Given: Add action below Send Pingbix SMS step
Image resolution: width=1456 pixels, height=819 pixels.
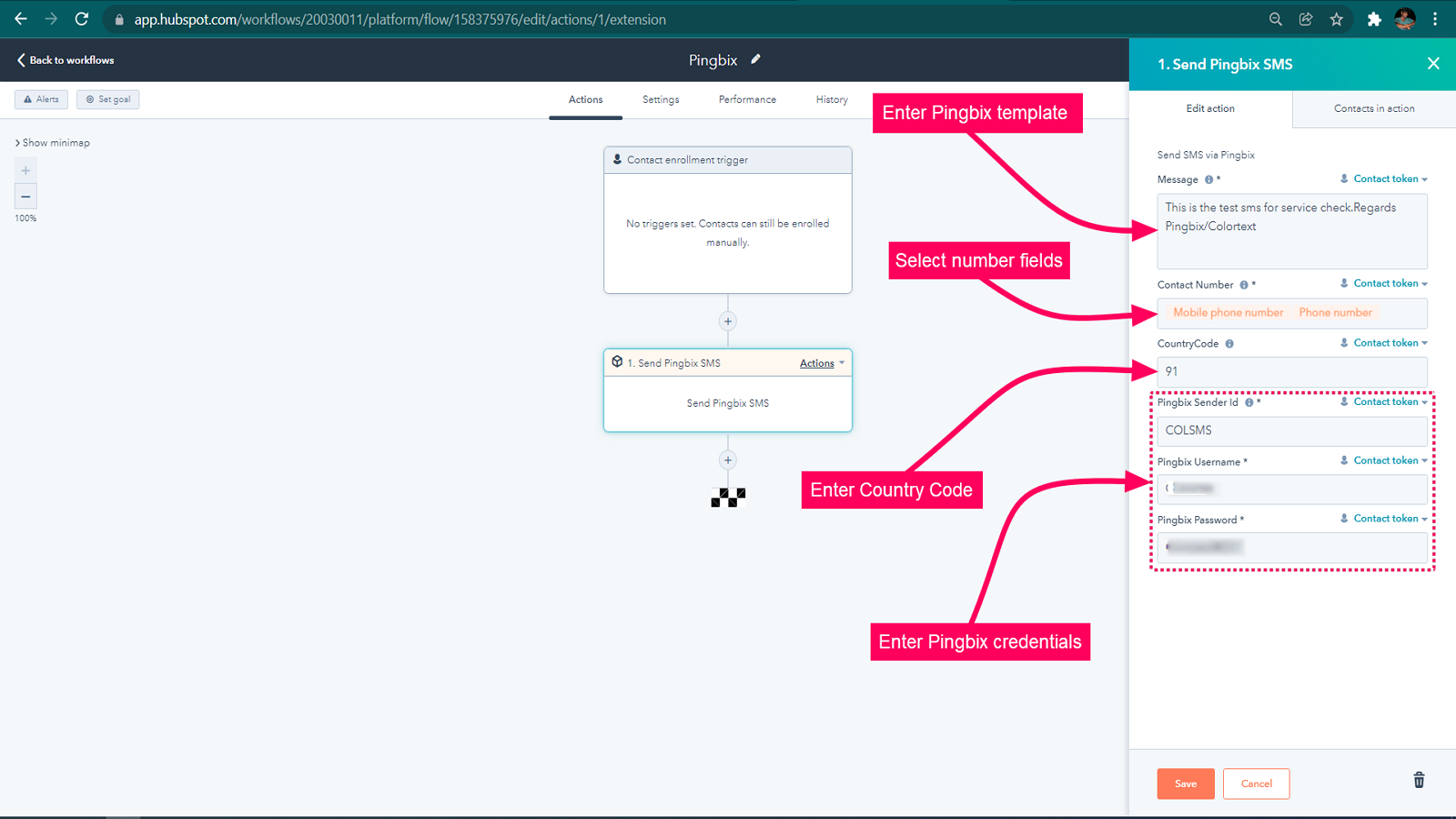Looking at the screenshot, I should click(x=728, y=460).
